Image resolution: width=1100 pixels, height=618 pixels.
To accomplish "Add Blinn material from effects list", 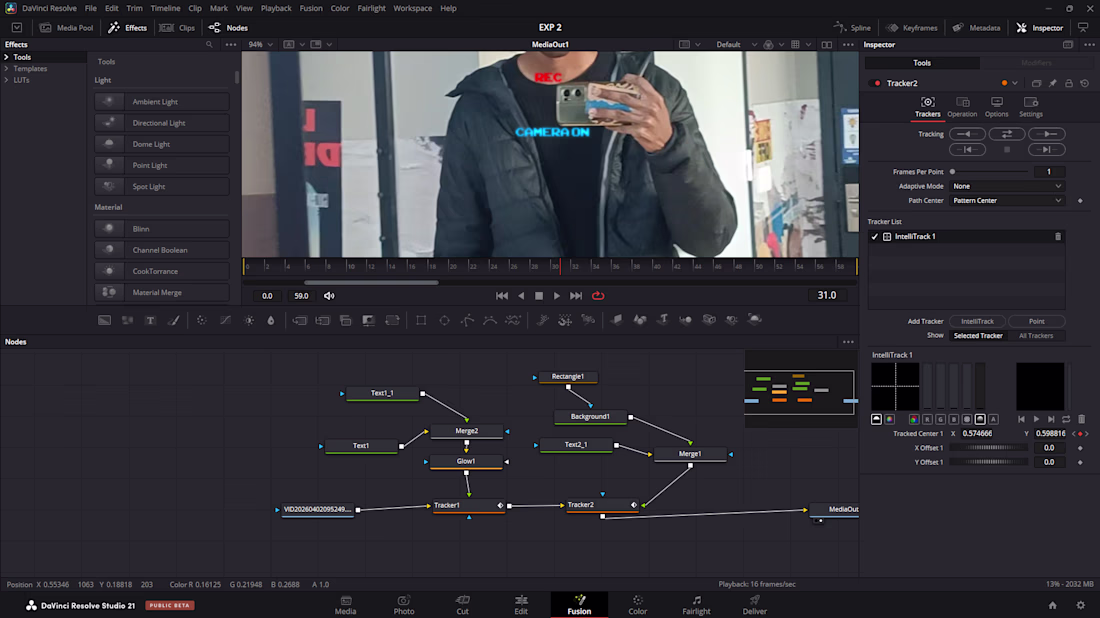I will click(162, 229).
